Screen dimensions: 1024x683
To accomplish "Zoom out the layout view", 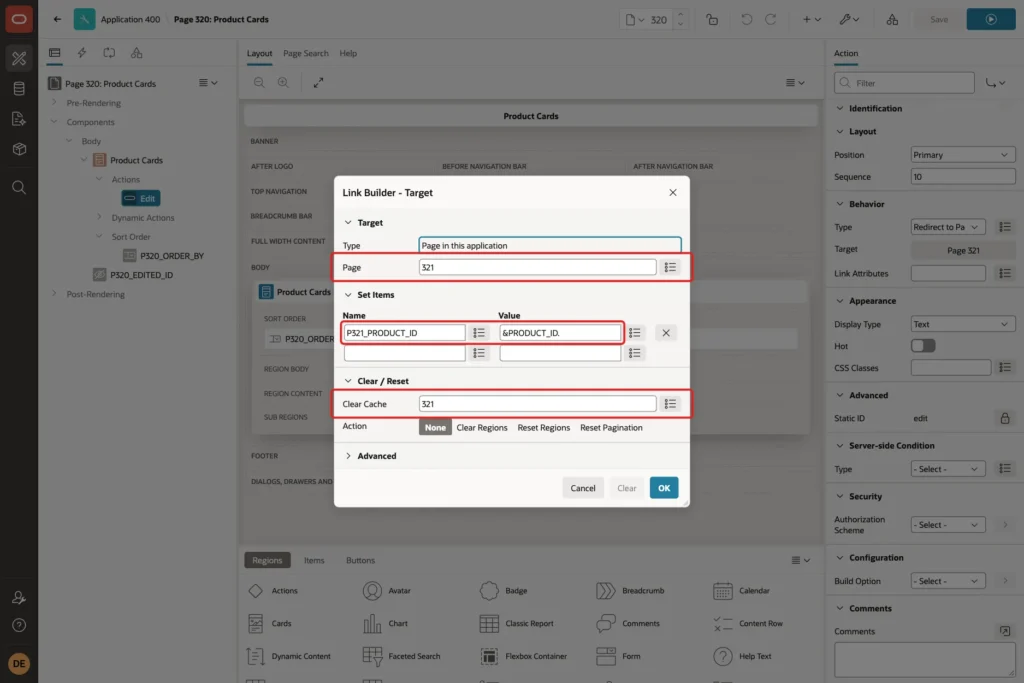I will click(259, 82).
